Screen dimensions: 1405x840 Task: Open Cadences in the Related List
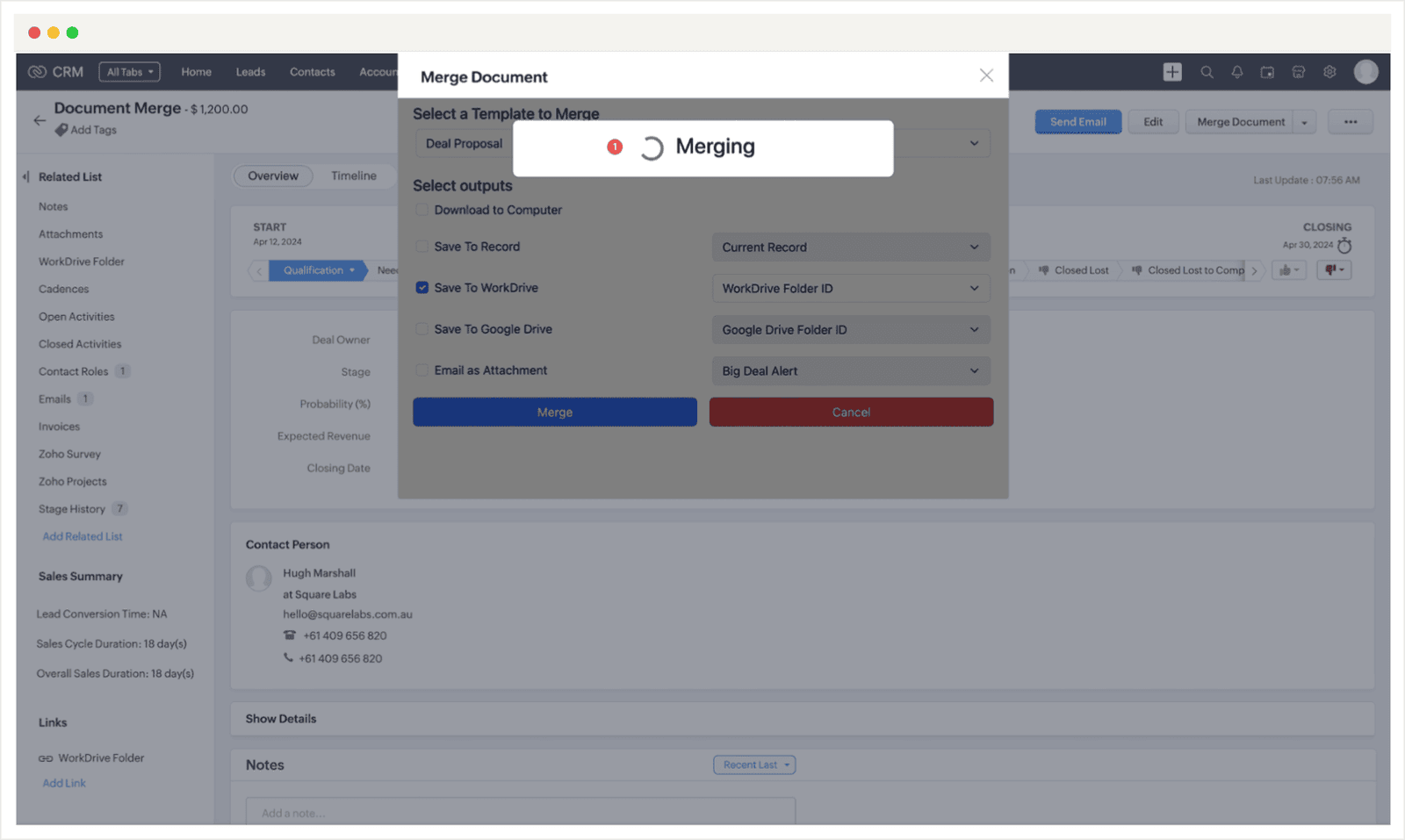pyautogui.click(x=64, y=290)
